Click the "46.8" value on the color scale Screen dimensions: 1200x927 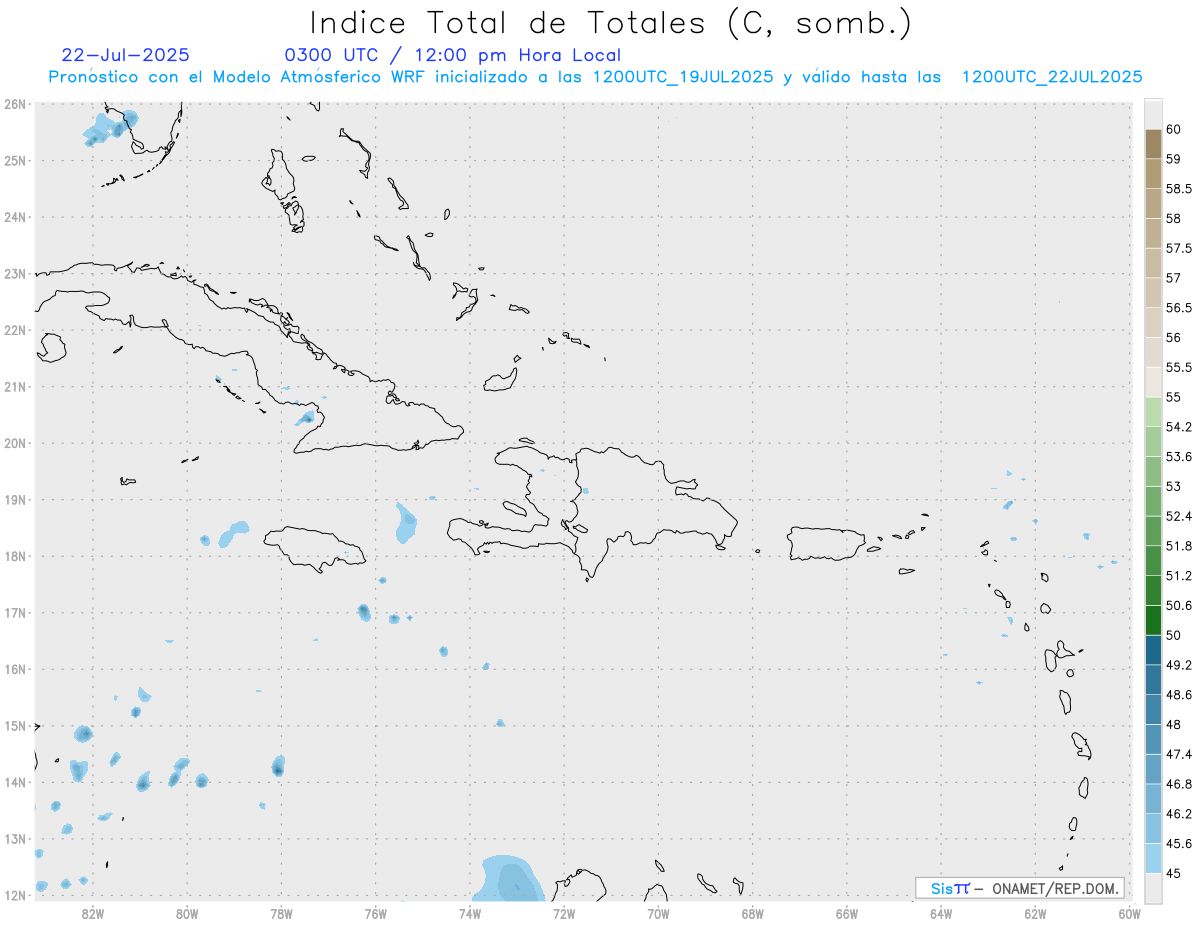[x=1179, y=784]
